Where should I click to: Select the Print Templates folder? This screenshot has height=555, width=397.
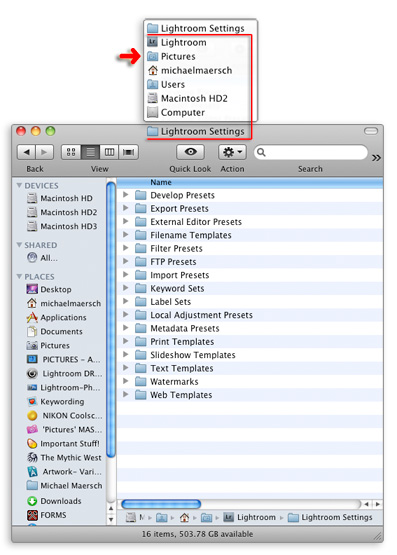pos(250,342)
